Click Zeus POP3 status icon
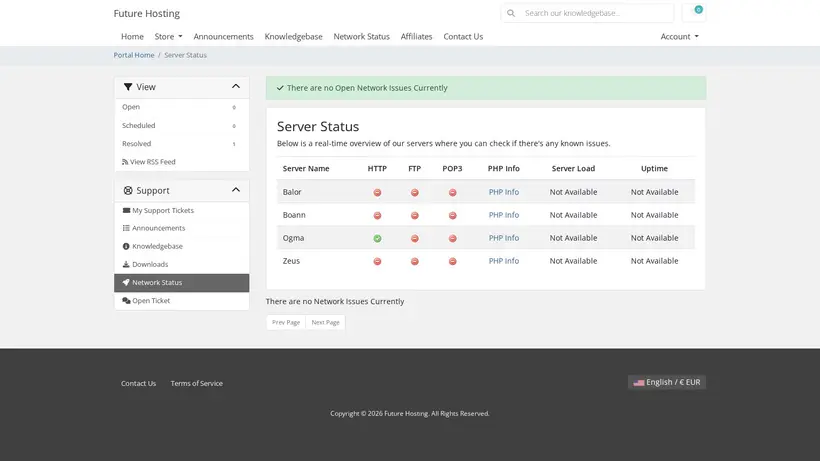820x461 pixels. pyautogui.click(x=452, y=261)
